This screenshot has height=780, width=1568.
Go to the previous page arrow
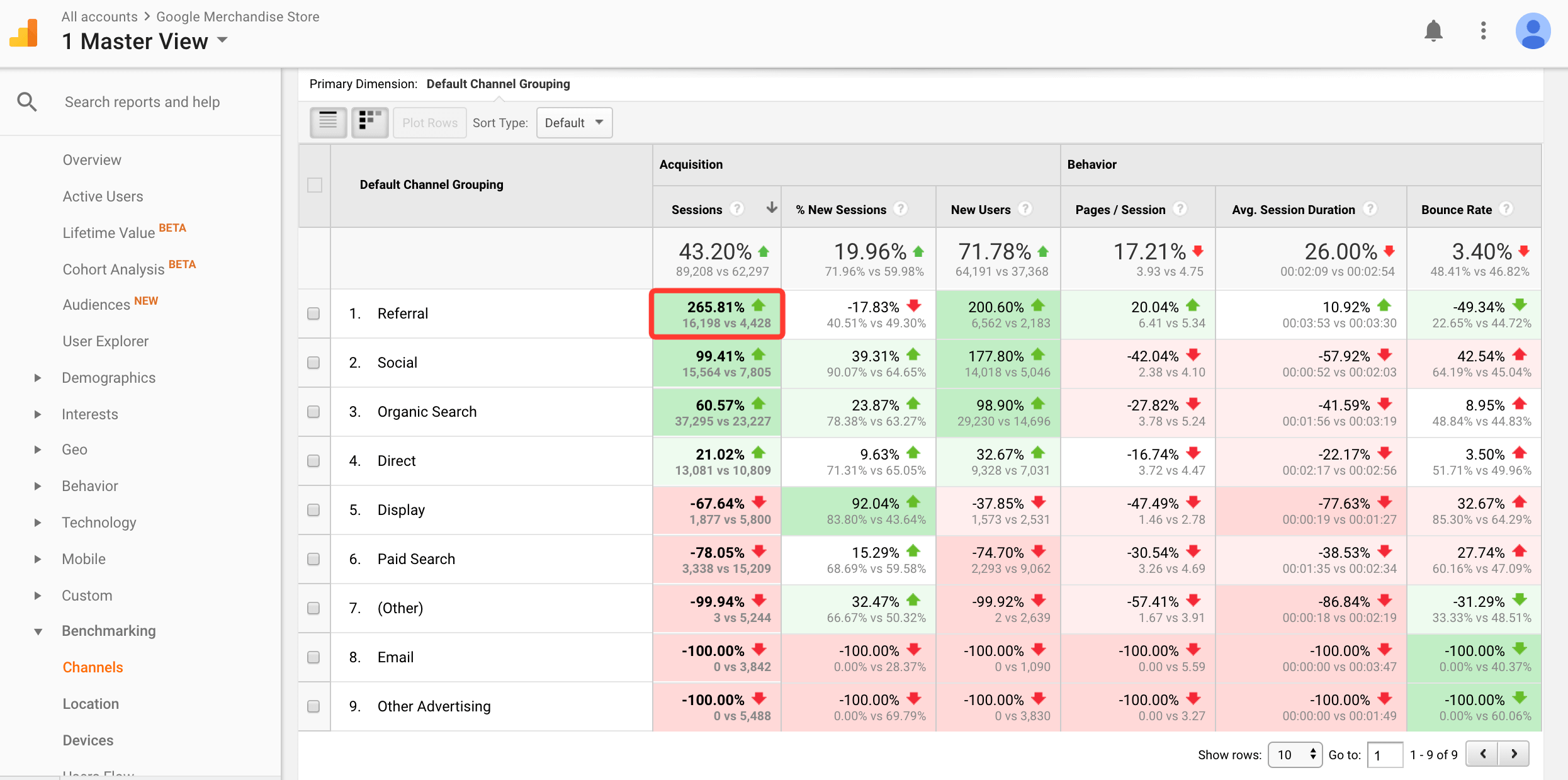pos(1482,754)
